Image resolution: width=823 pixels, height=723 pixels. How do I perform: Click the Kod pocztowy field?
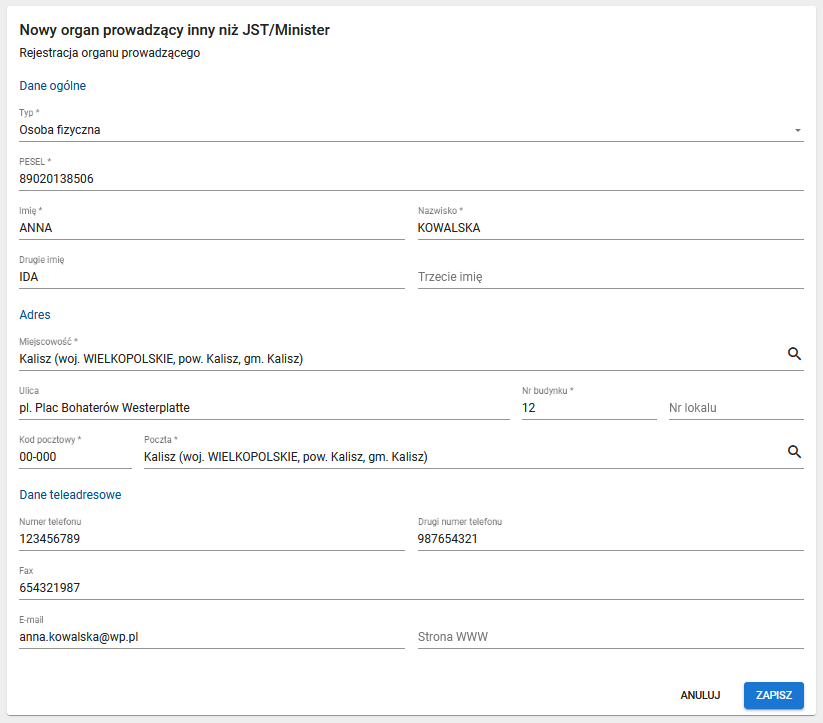(75, 457)
